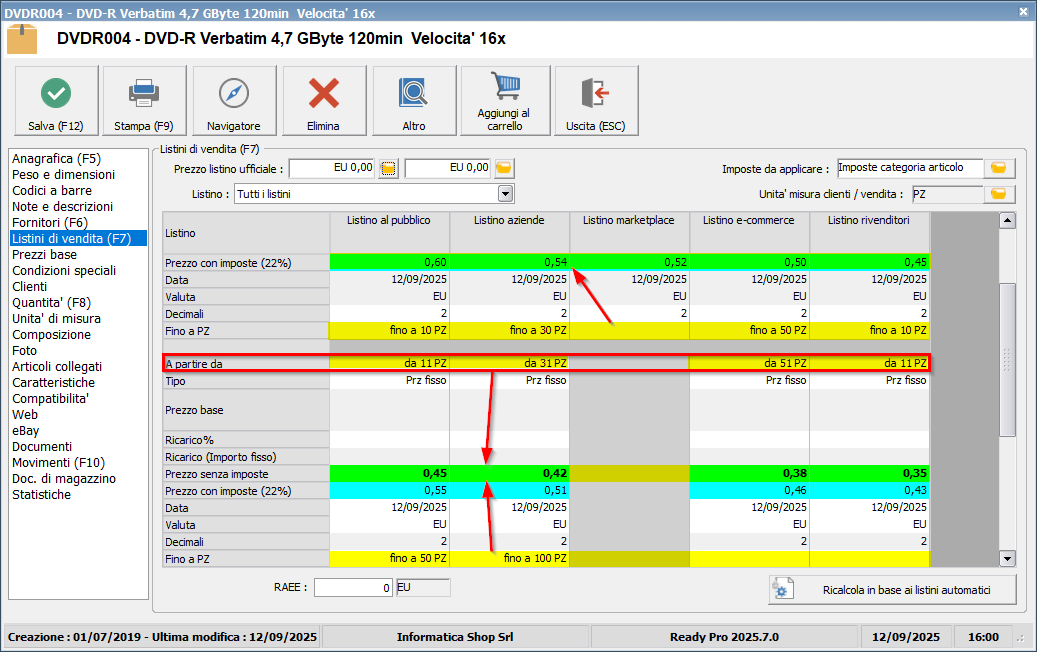Open the Prezzi base section
Screen dimensions: 1037x652
pos(44,254)
